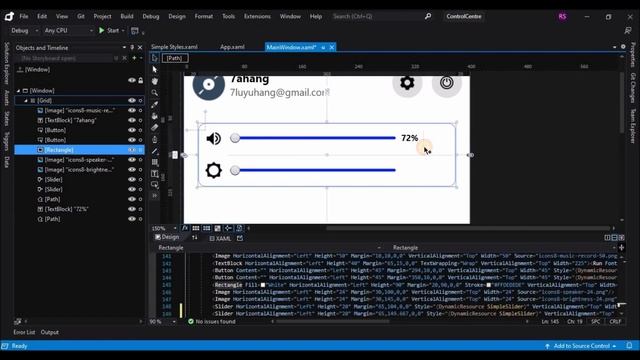Image resolution: width=640 pixels, height=360 pixels.
Task: Toggle visibility of TextBlock "7ahang"
Action: click(x=131, y=120)
